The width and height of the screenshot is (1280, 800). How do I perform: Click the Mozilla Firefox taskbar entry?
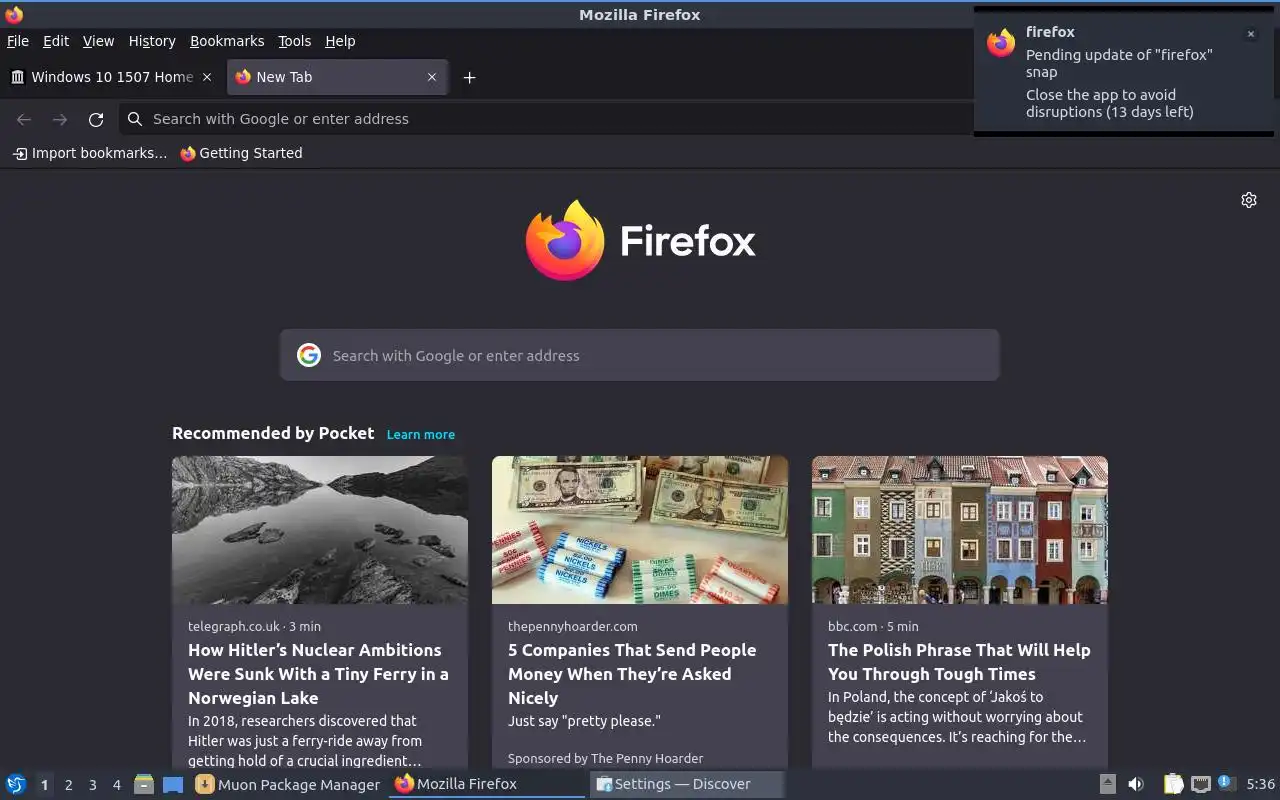(487, 784)
